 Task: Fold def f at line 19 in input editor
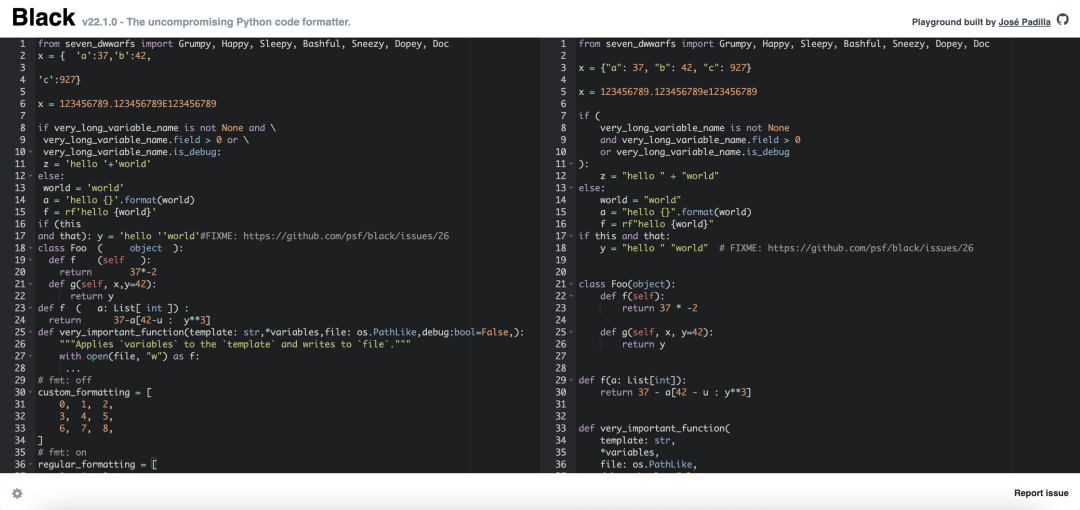click(30, 260)
